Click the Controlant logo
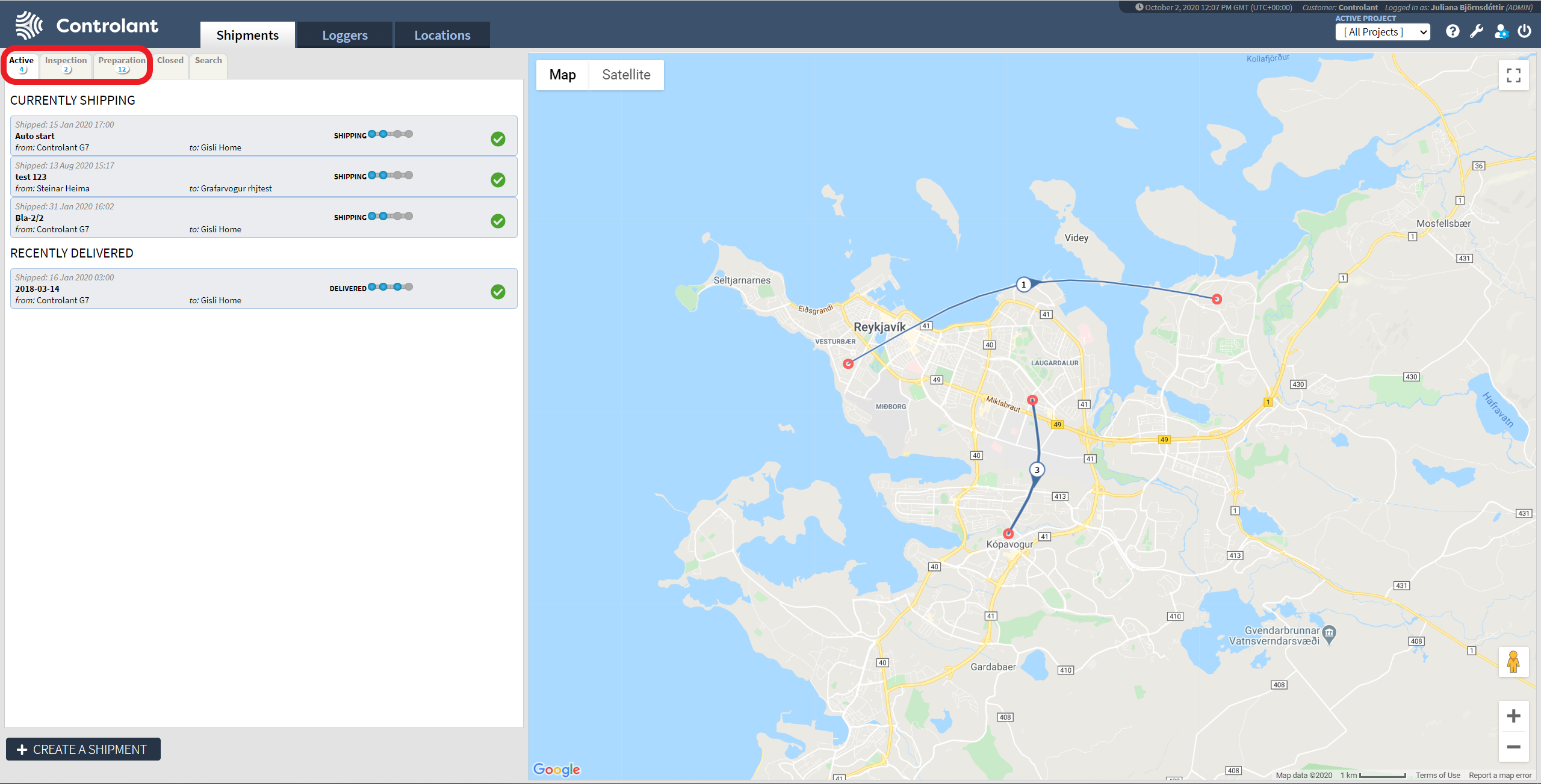This screenshot has height=784, width=1541. tap(87, 25)
